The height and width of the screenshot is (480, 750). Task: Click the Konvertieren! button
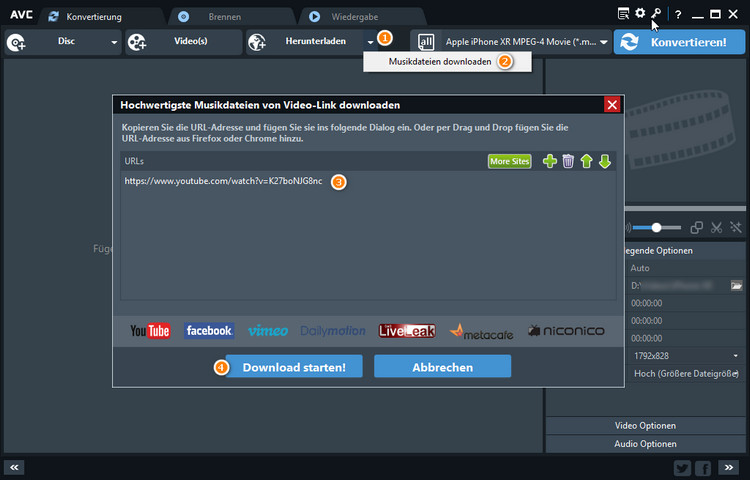tap(679, 42)
